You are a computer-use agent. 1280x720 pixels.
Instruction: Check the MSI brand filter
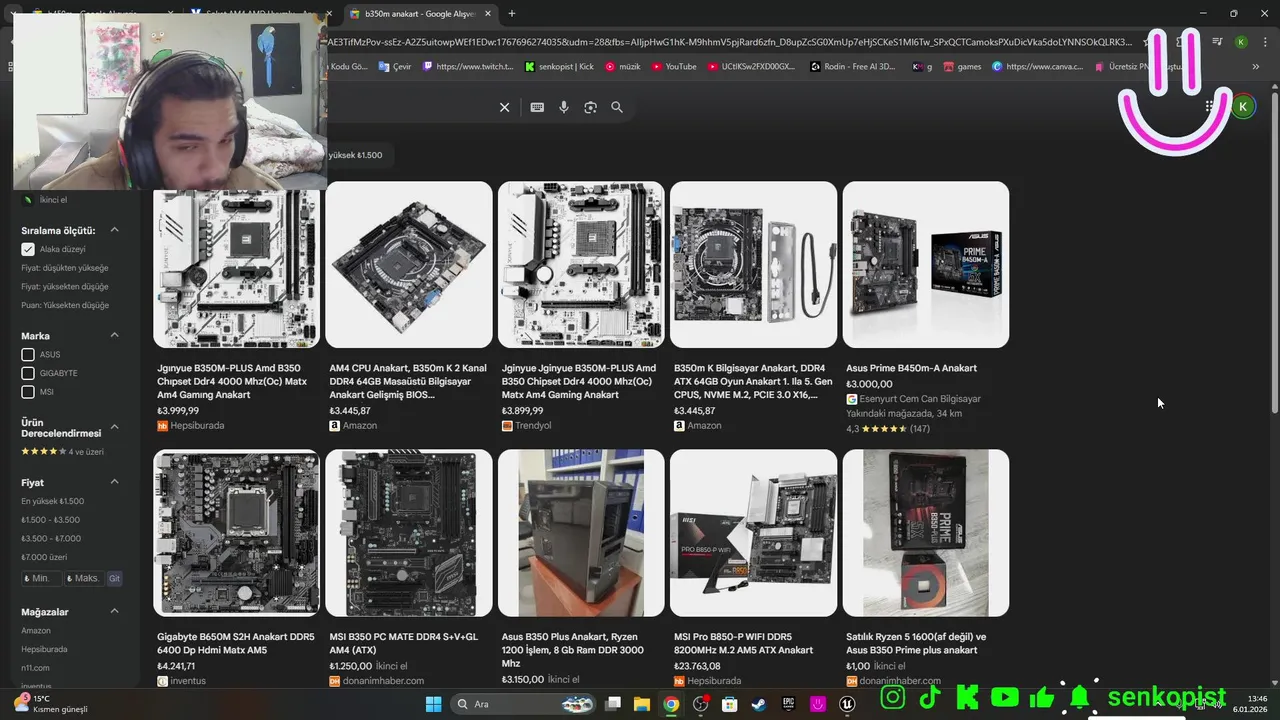28,392
